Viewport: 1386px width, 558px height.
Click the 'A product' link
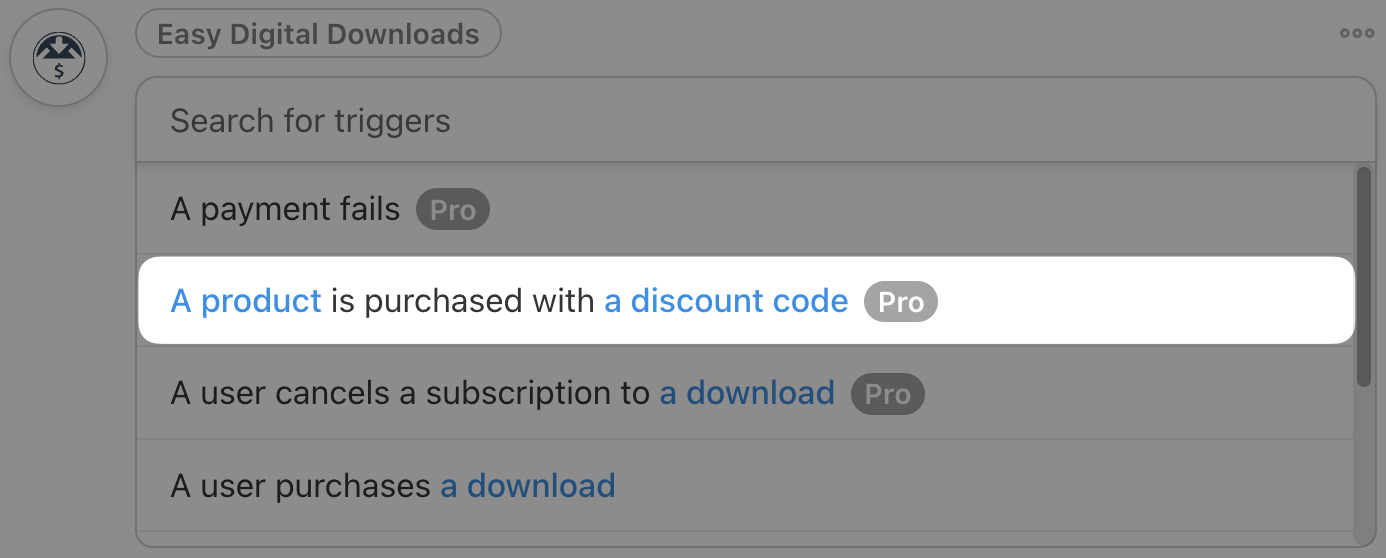point(246,301)
